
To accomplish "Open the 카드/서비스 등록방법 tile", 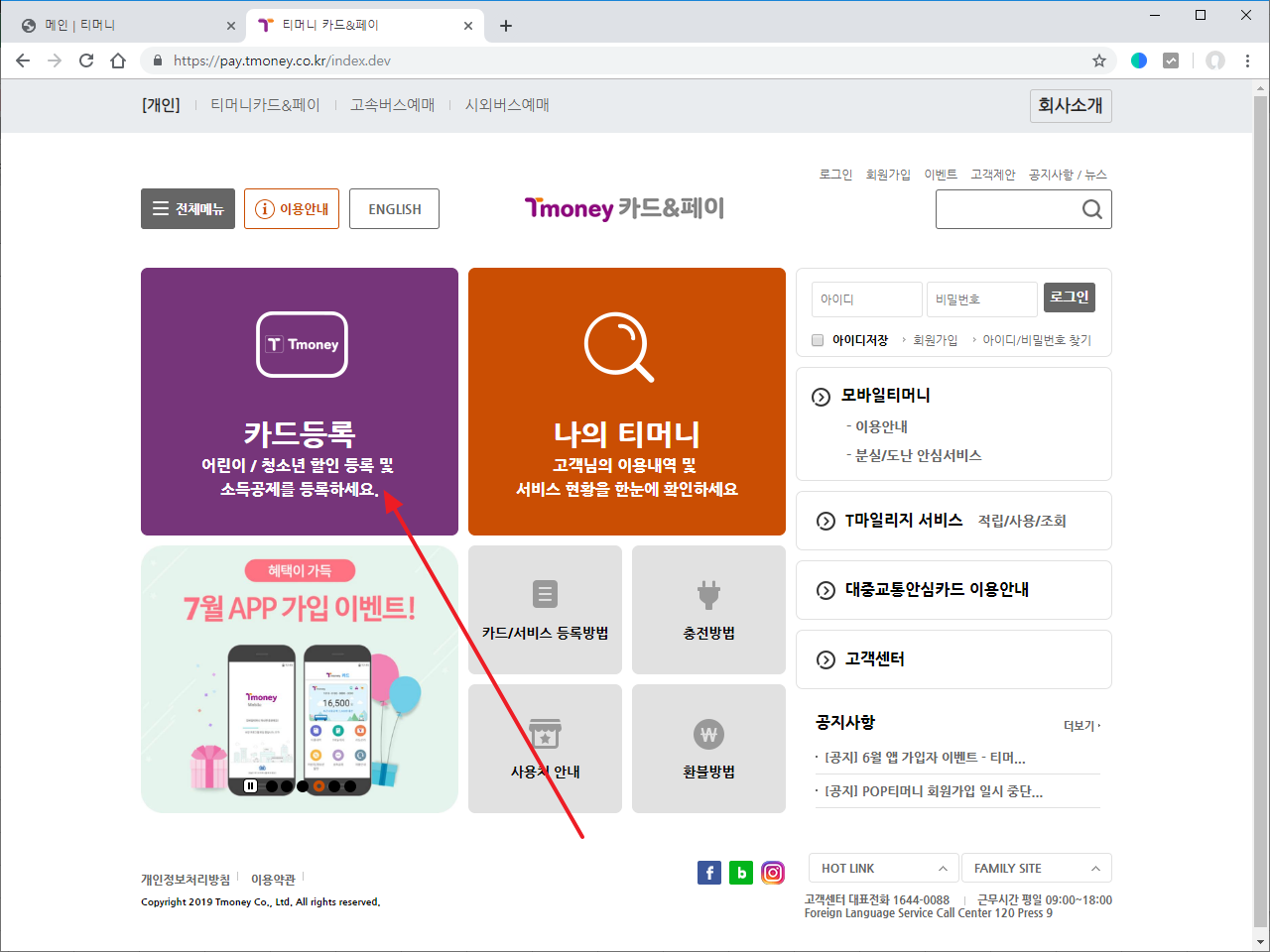I will point(545,610).
